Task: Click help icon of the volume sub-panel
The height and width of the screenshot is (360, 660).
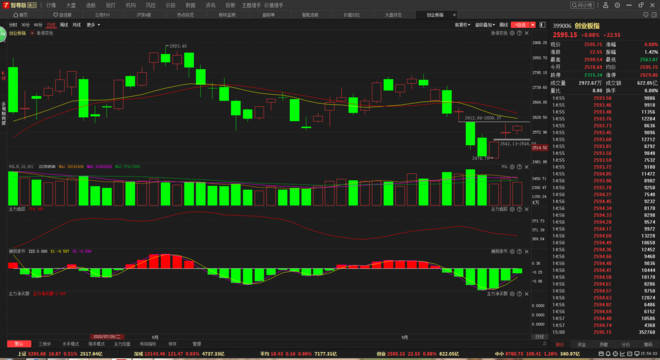Action: (x=519, y=167)
